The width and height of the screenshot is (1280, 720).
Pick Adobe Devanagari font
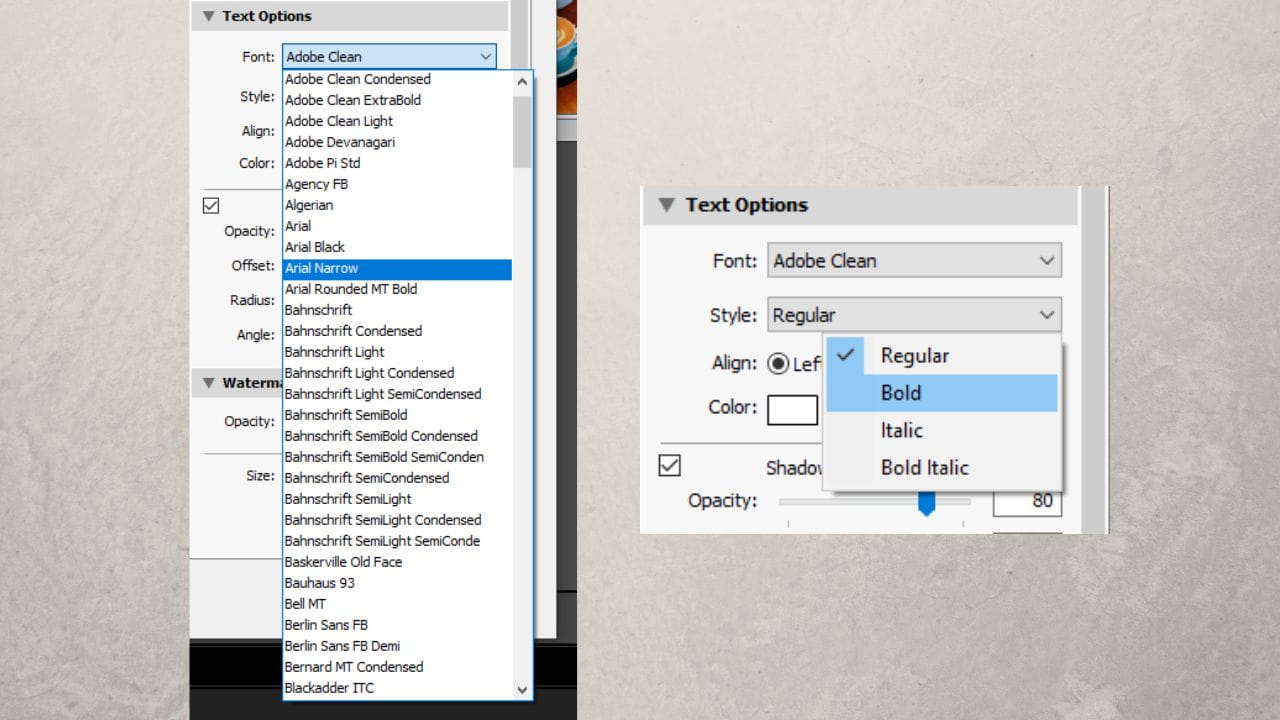point(397,142)
